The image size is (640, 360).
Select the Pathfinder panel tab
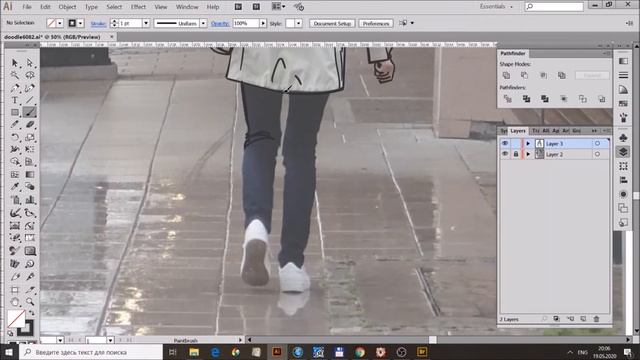[513, 53]
